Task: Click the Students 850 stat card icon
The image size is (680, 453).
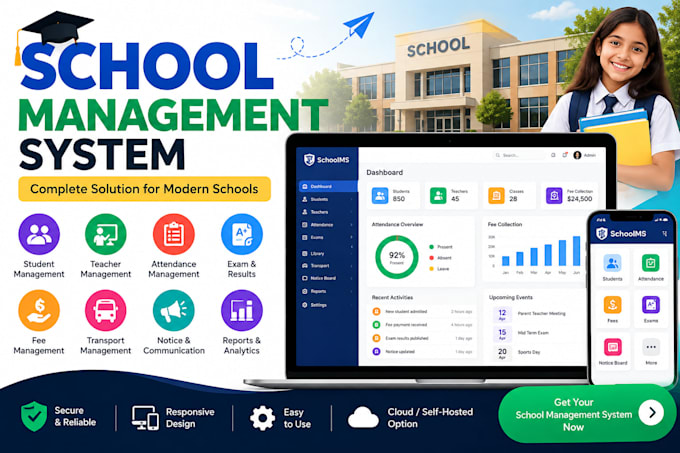Action: click(380, 196)
